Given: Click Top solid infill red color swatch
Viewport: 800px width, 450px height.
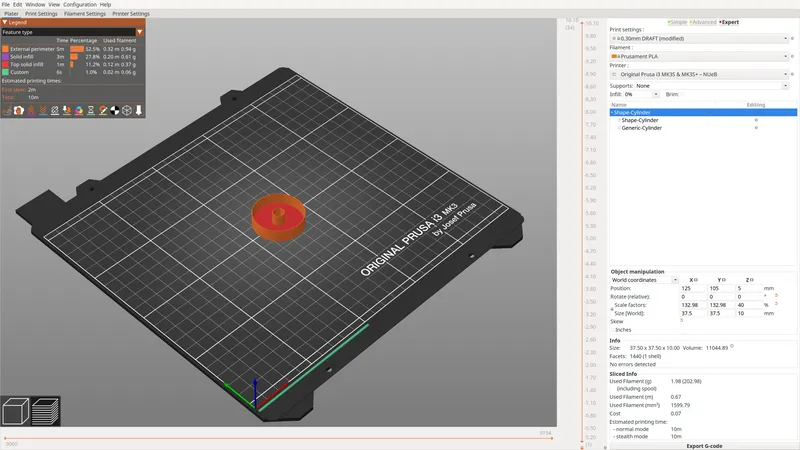Looking at the screenshot, I should (6, 64).
